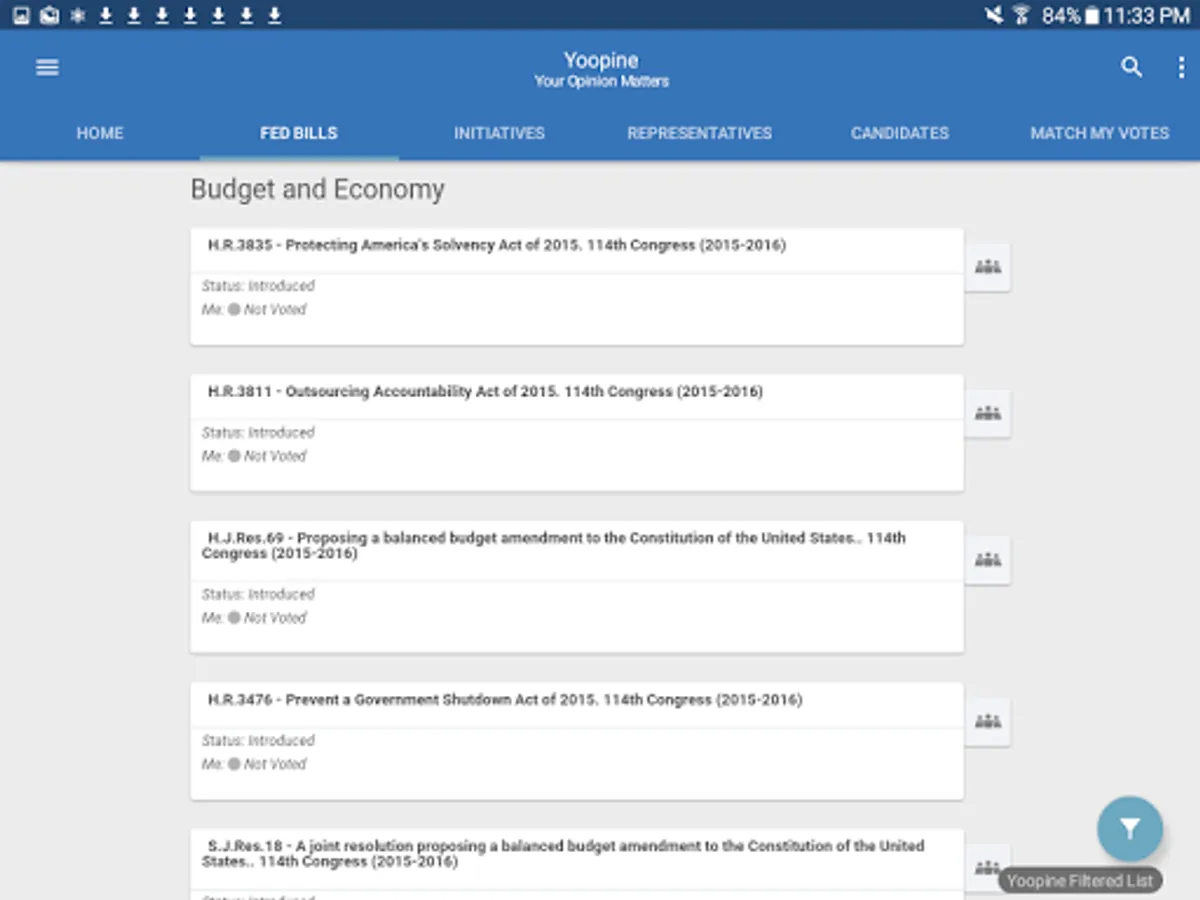Viewport: 1200px width, 900px height.
Task: Tap battery icon in status bar
Action: pyautogui.click(x=1092, y=15)
